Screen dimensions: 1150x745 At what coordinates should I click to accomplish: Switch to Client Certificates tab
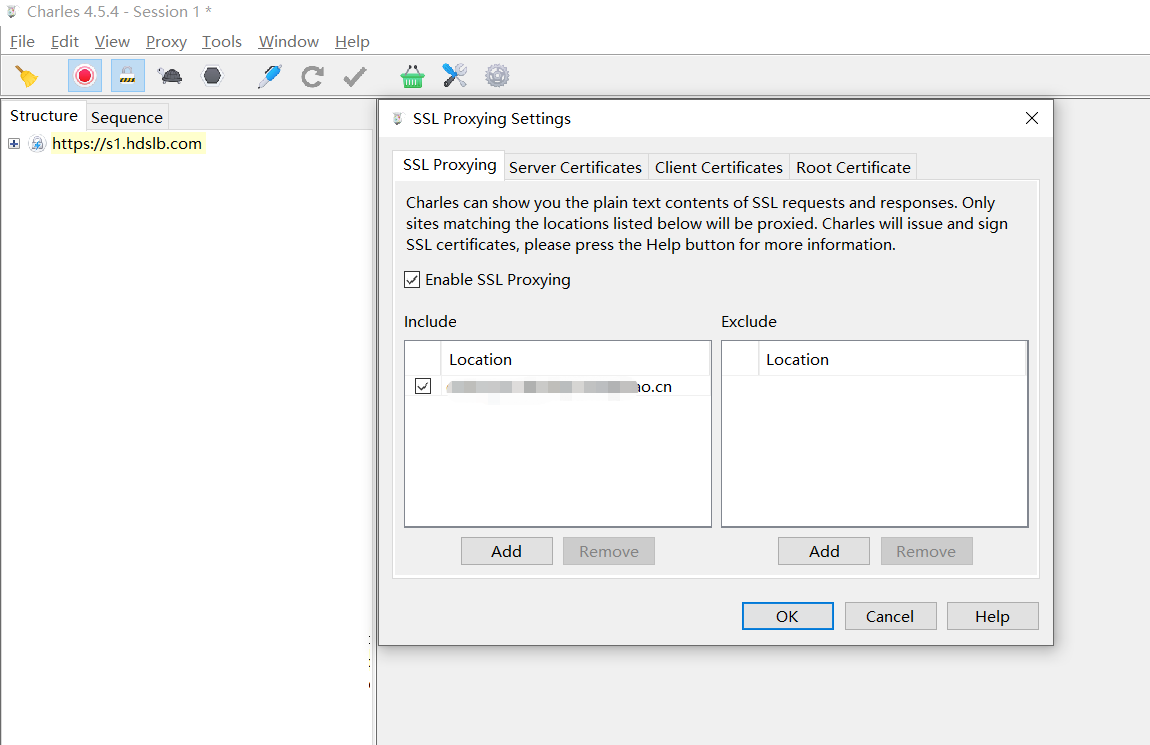coord(719,167)
